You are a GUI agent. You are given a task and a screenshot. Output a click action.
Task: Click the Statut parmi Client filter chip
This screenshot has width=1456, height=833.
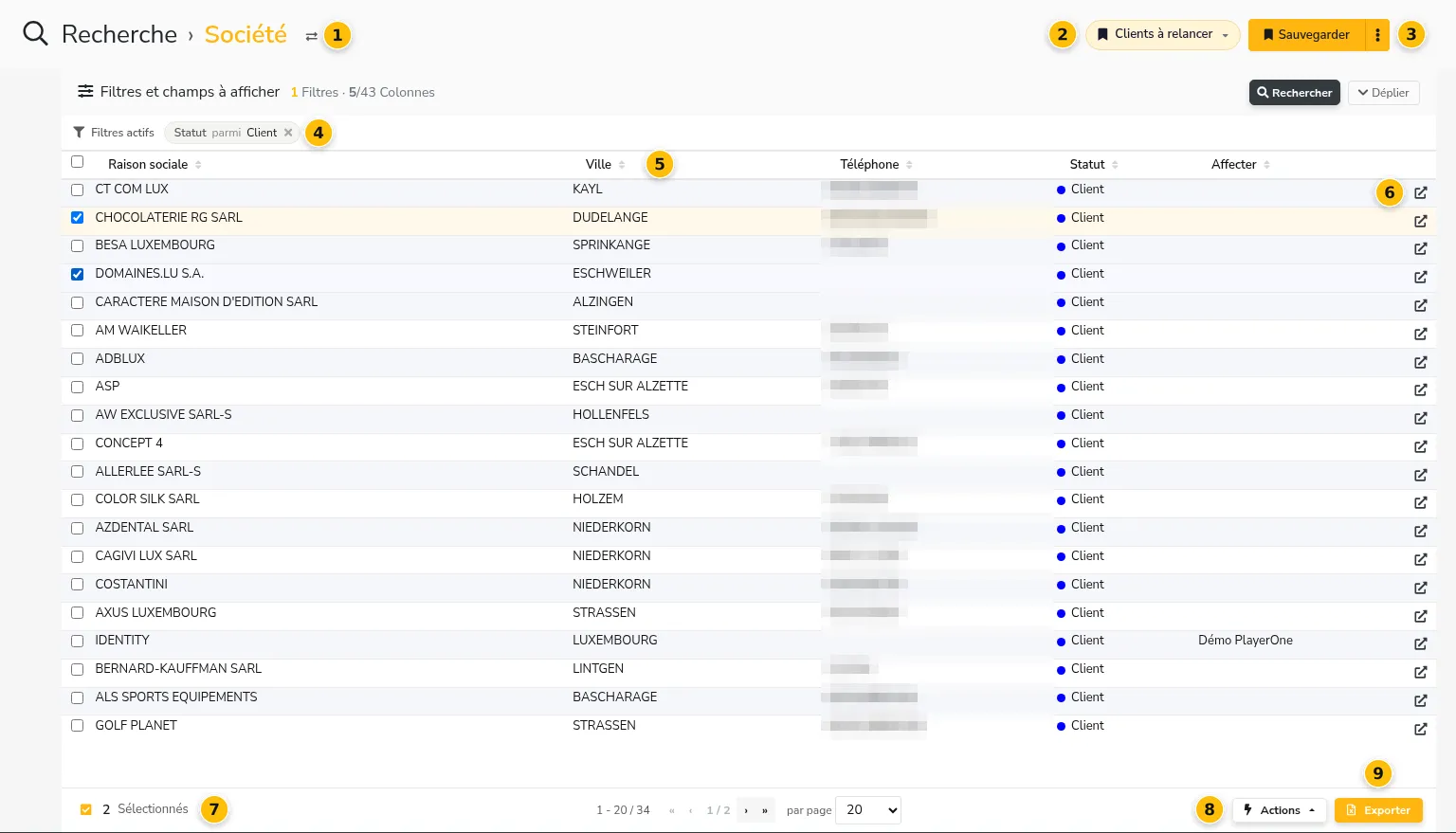[232, 133]
